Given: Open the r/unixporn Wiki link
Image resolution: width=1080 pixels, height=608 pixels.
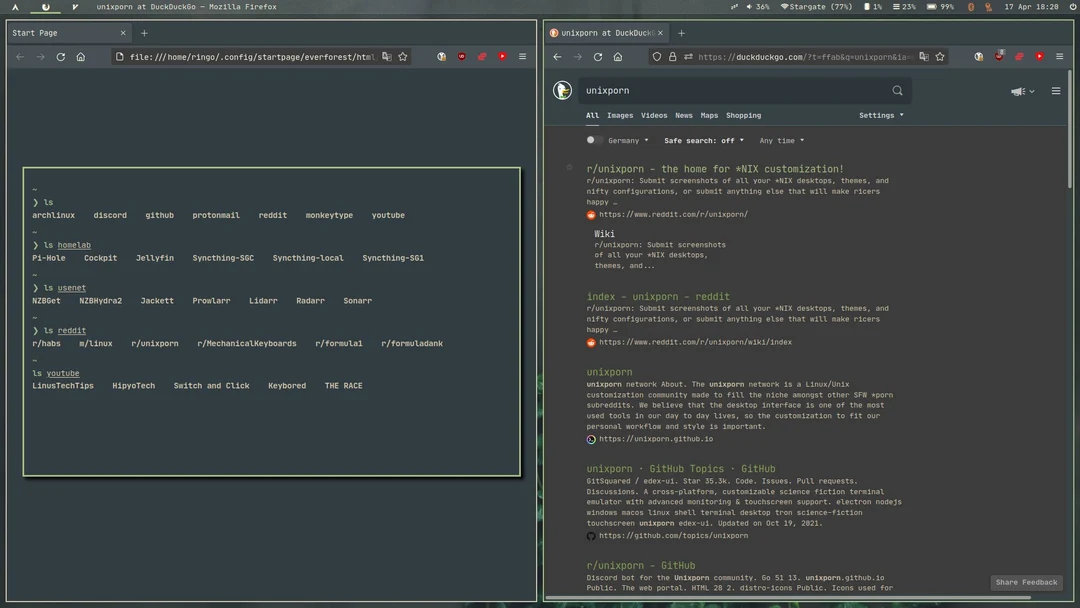Looking at the screenshot, I should pos(605,233).
